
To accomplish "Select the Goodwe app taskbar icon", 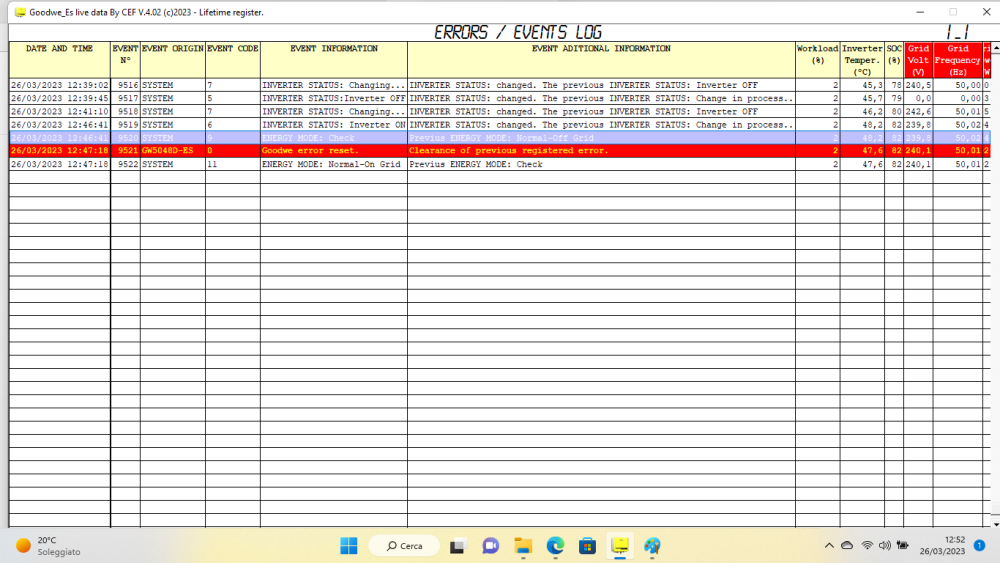I will tap(620, 546).
